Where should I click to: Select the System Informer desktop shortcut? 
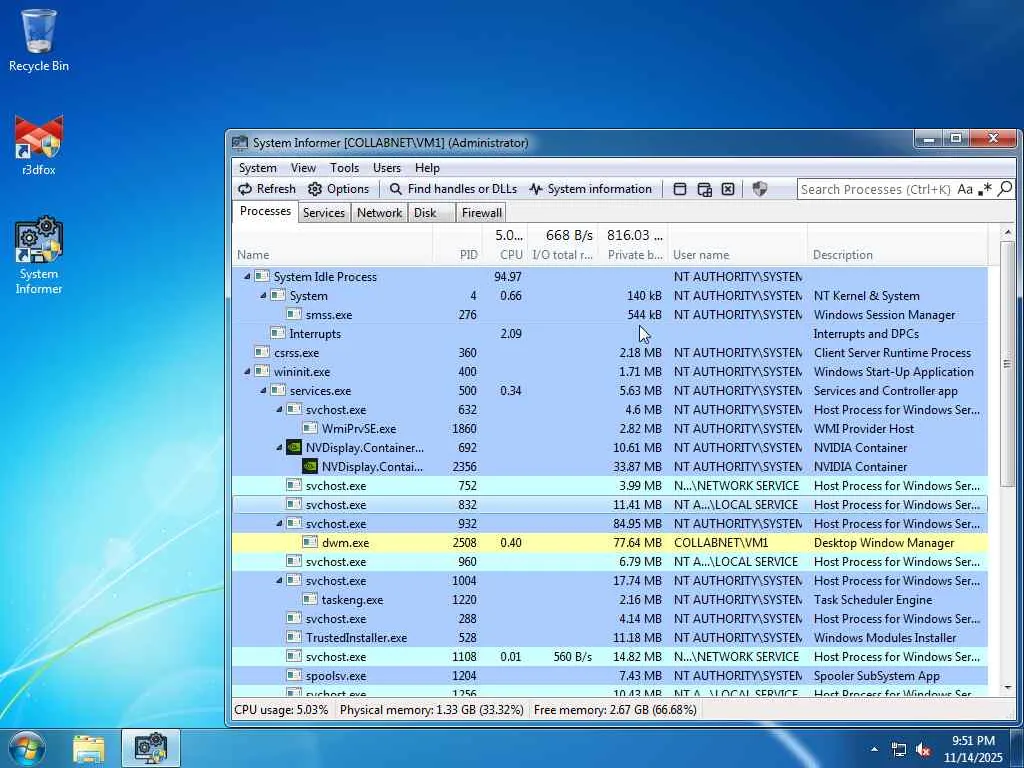(x=39, y=256)
